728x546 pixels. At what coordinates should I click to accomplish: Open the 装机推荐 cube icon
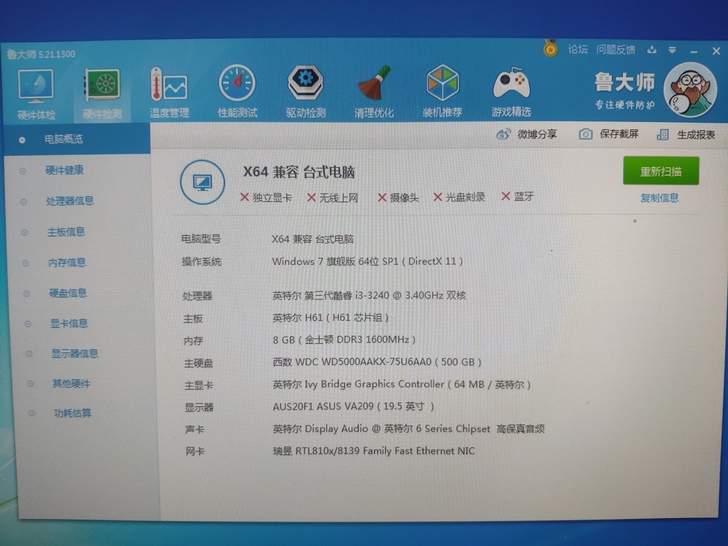tap(442, 91)
